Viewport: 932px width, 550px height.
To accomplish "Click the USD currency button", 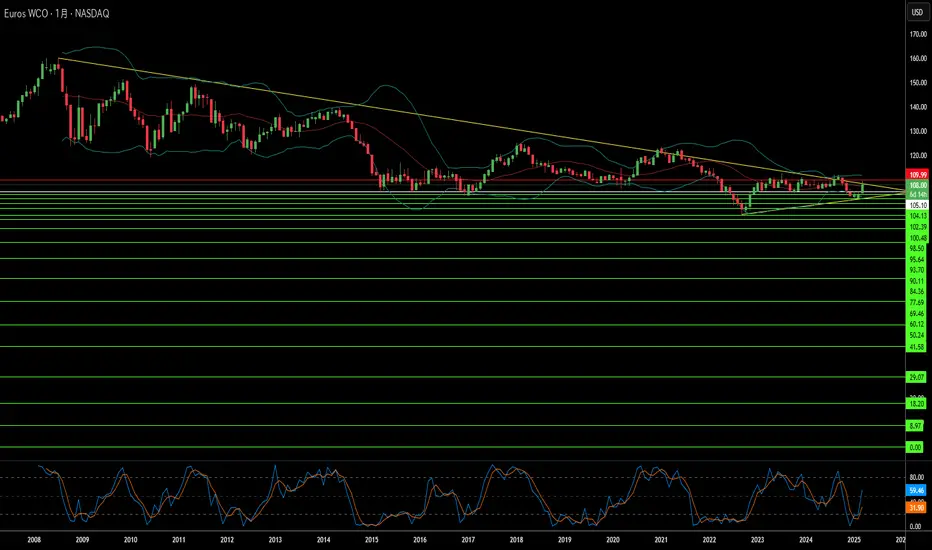I will (x=915, y=13).
